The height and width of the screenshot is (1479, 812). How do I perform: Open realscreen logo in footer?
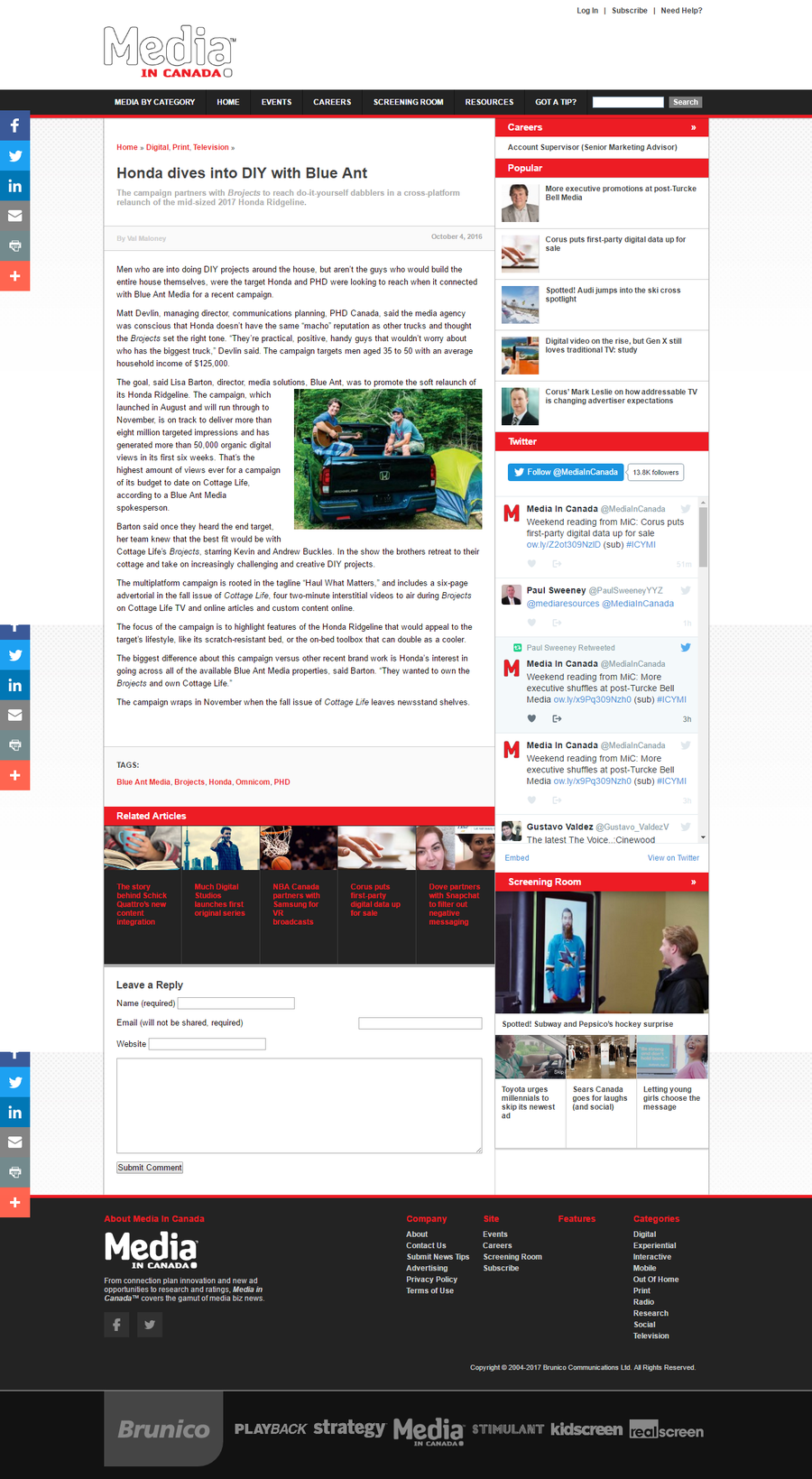coord(667,1431)
